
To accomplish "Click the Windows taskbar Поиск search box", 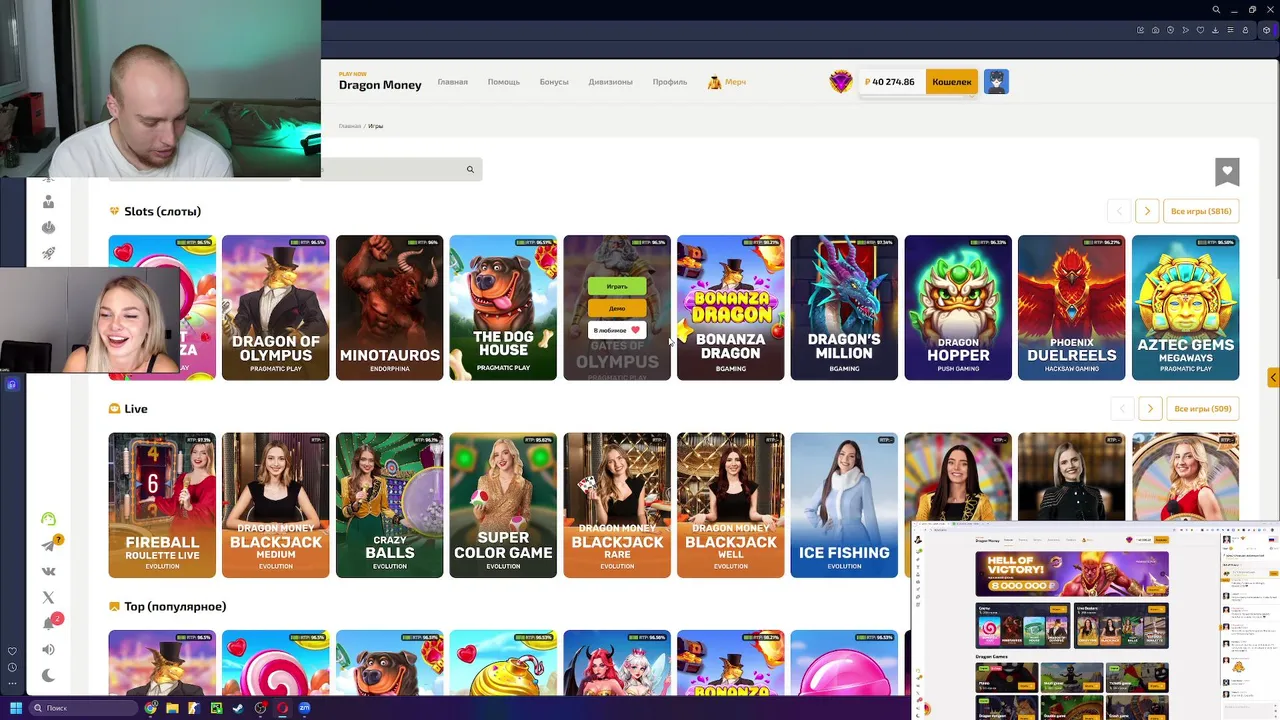I will (82, 708).
